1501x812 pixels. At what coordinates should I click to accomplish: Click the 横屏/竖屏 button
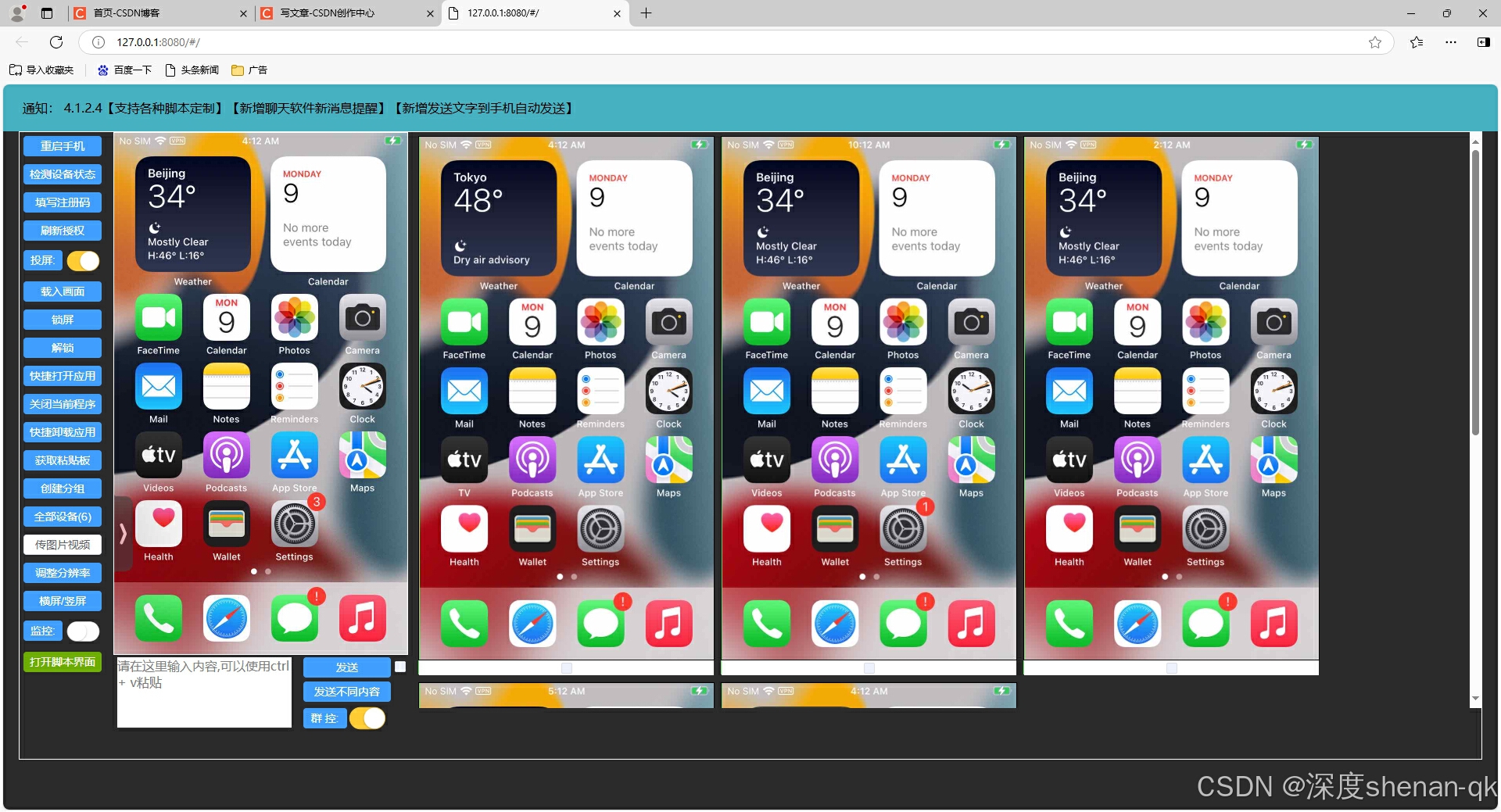click(63, 601)
